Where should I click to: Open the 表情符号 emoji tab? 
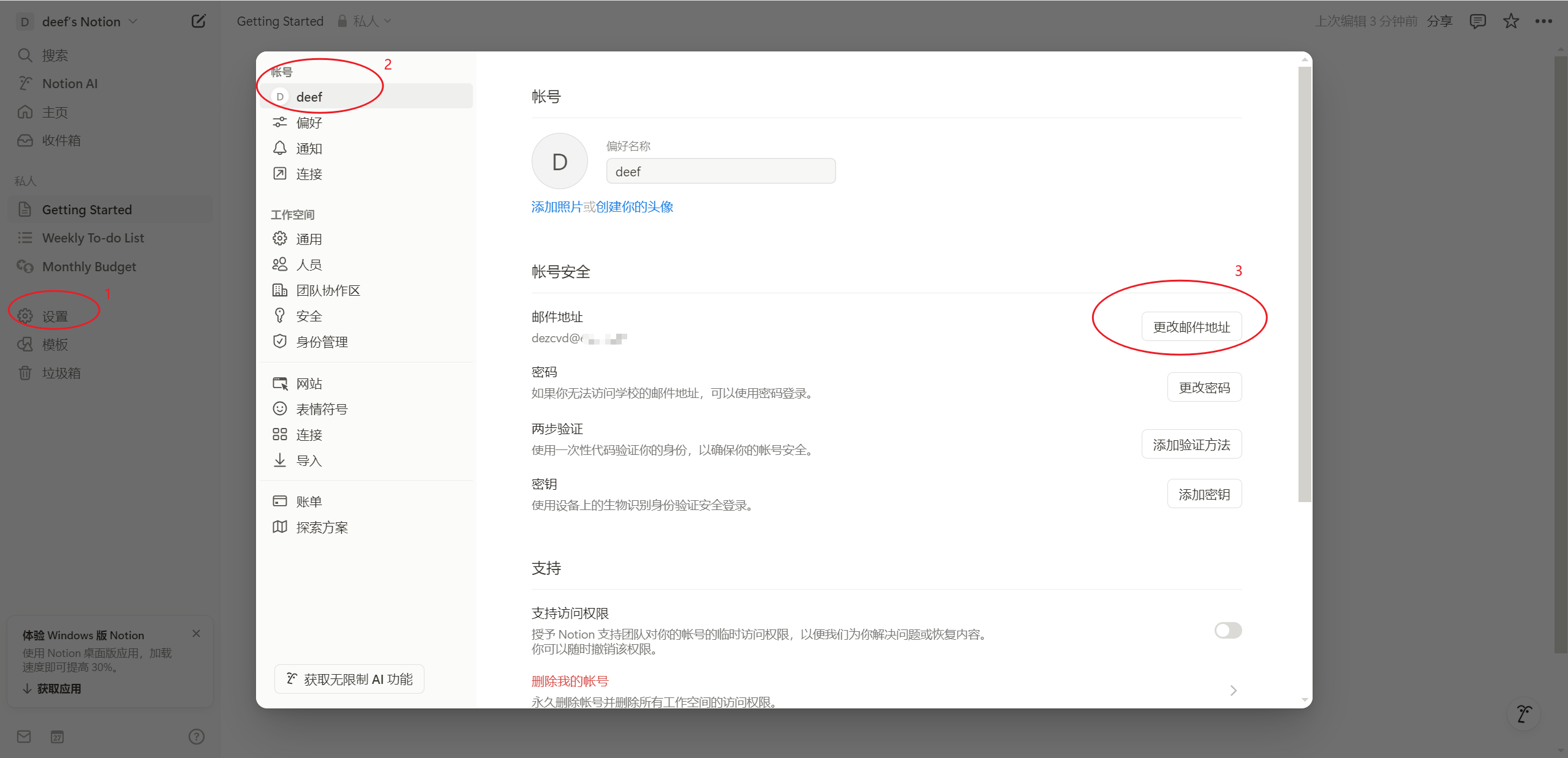[366, 409]
